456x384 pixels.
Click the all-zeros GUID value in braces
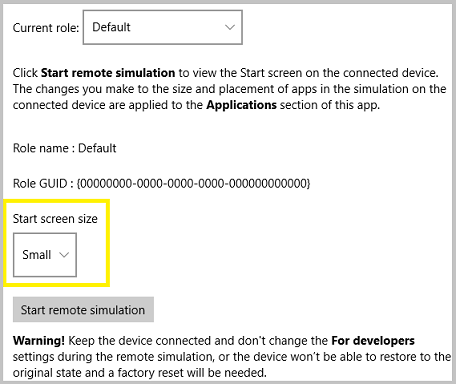[193, 183]
